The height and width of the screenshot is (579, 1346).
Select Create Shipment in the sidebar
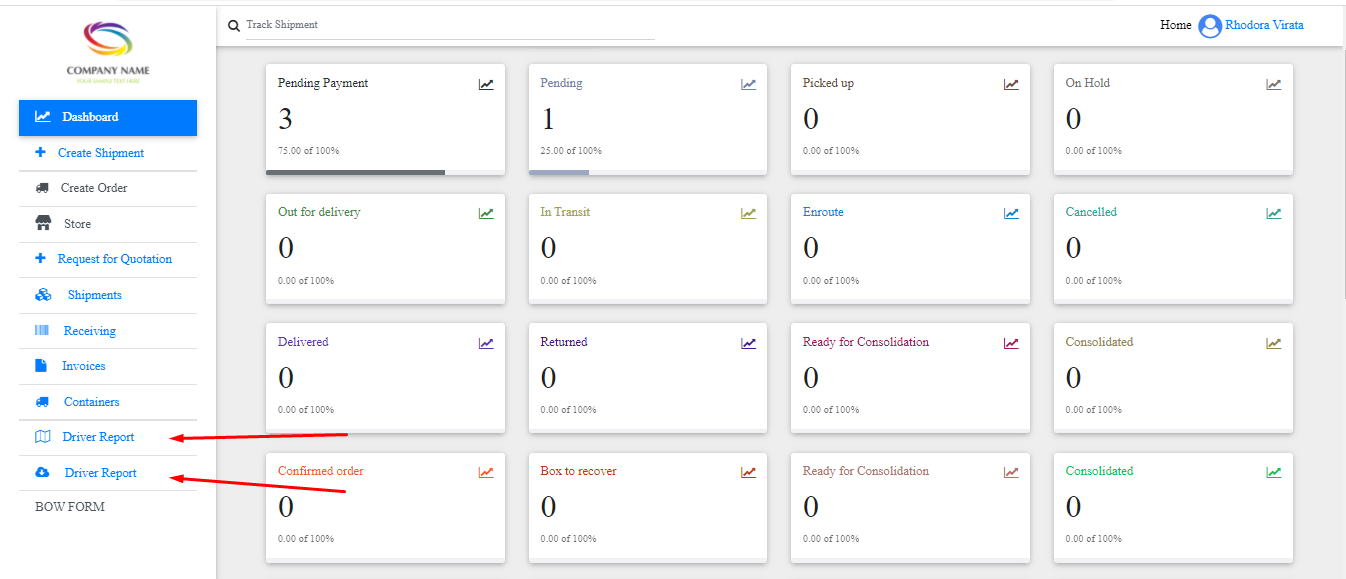100,153
